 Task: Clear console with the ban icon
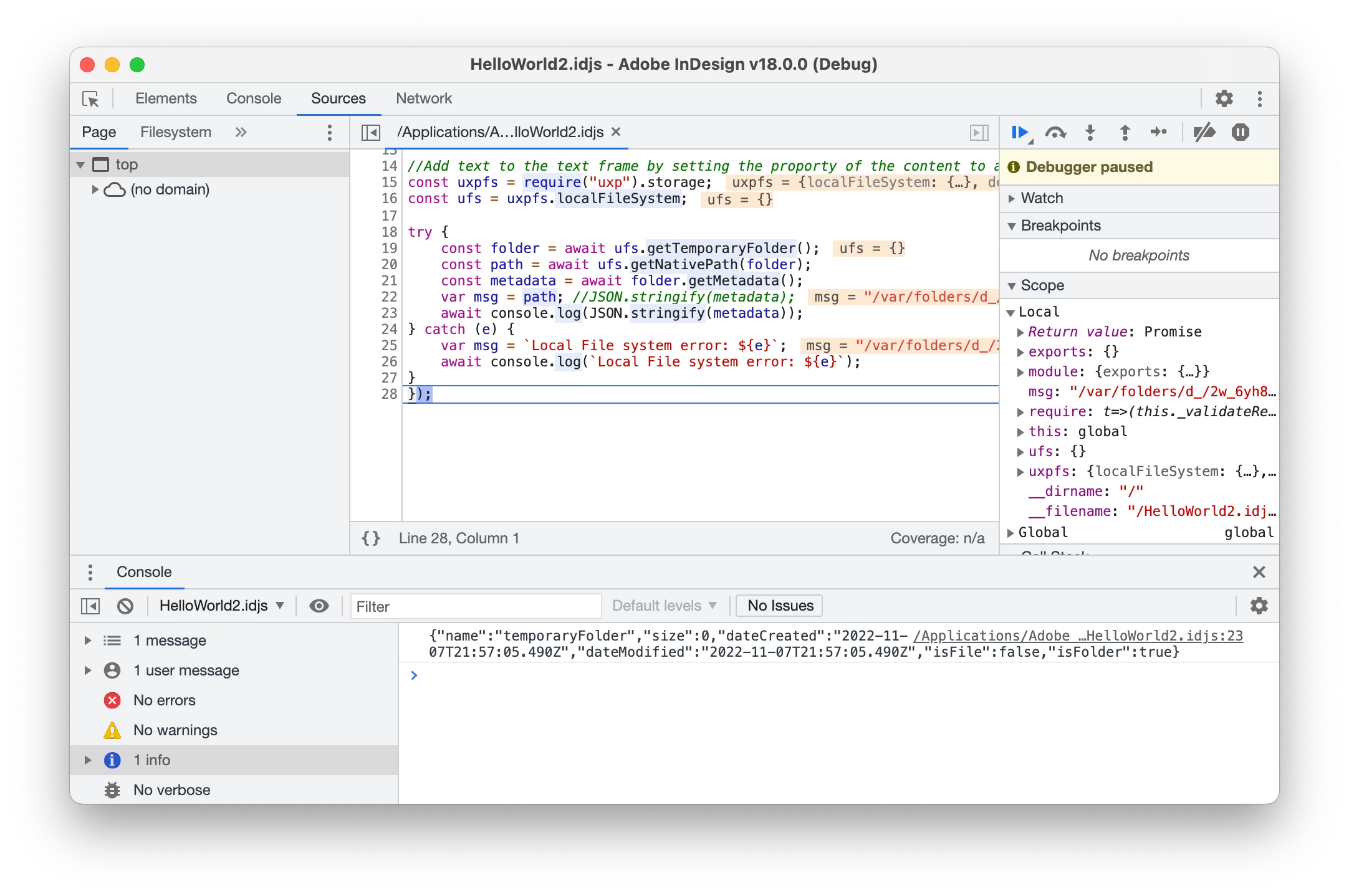coord(125,606)
